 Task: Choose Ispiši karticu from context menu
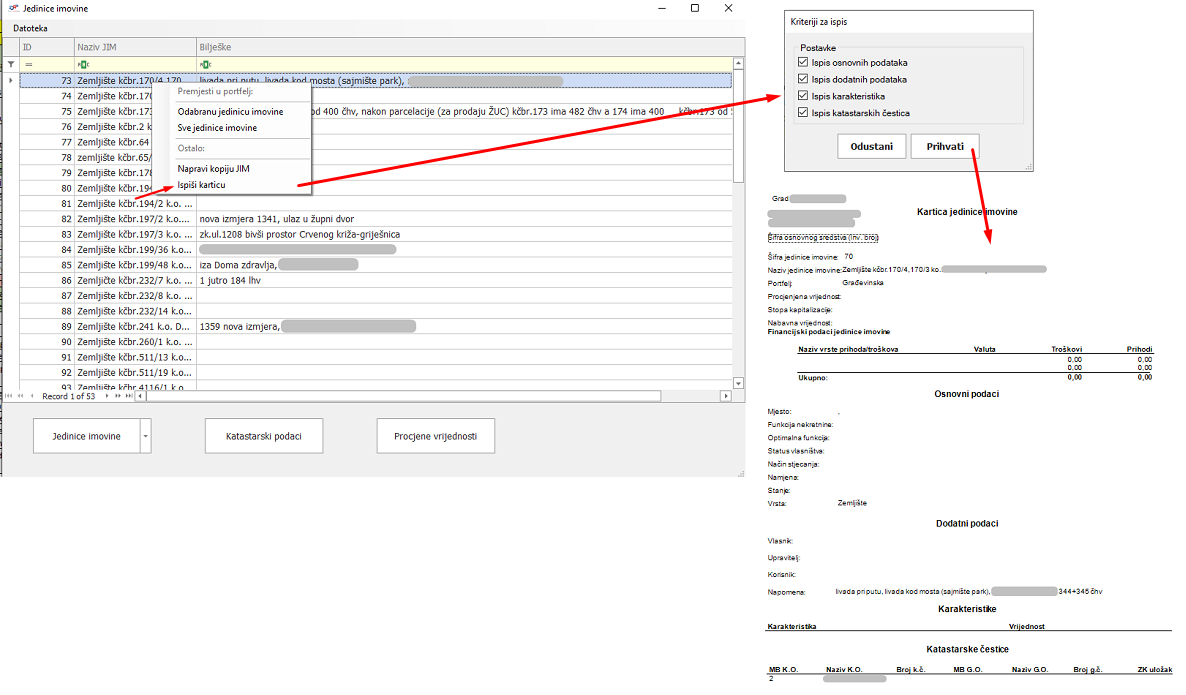pyautogui.click(x=201, y=185)
